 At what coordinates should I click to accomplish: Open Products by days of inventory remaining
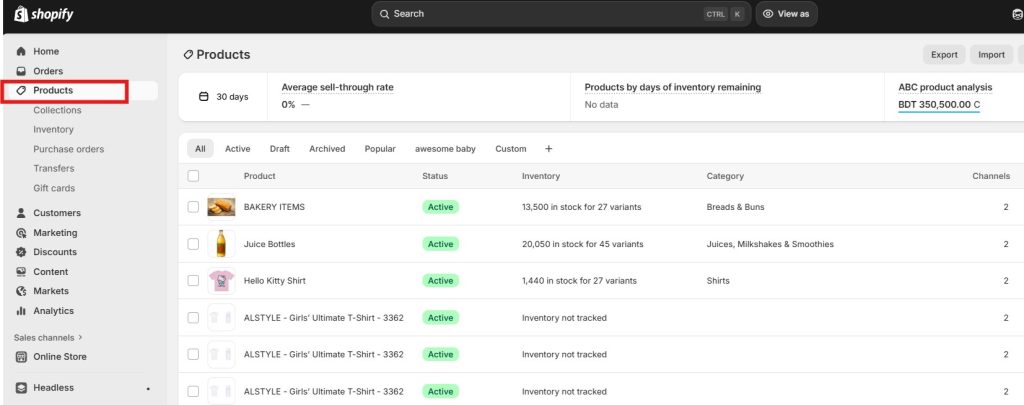pyautogui.click(x=673, y=88)
